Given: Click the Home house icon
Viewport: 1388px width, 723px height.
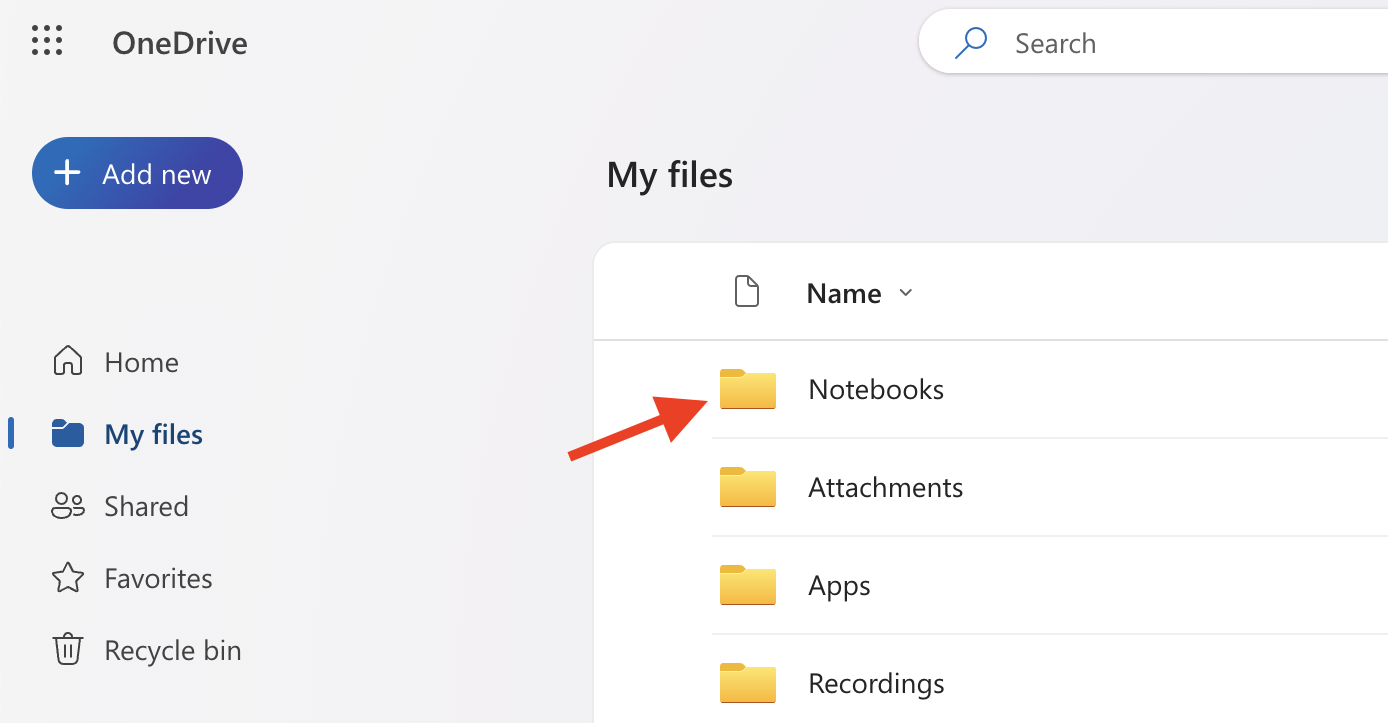Looking at the screenshot, I should click(x=68, y=361).
